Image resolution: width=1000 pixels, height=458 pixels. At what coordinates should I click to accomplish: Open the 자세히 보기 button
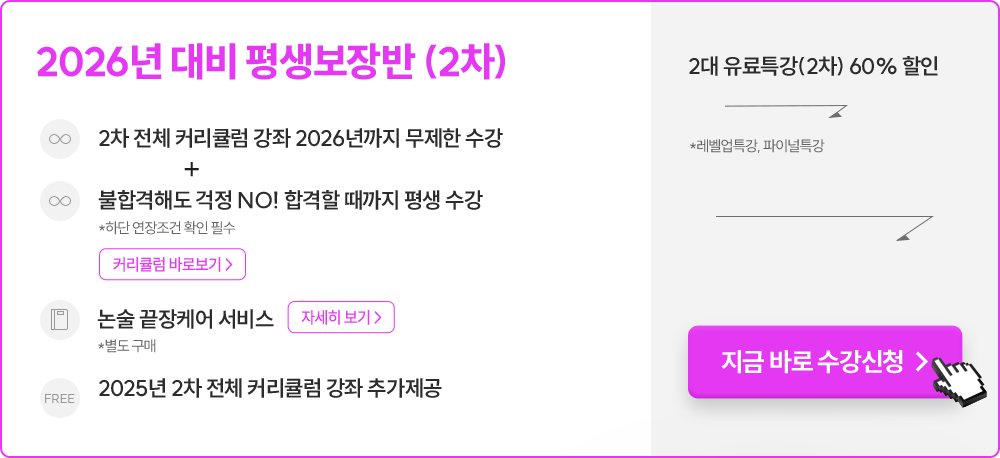[341, 317]
